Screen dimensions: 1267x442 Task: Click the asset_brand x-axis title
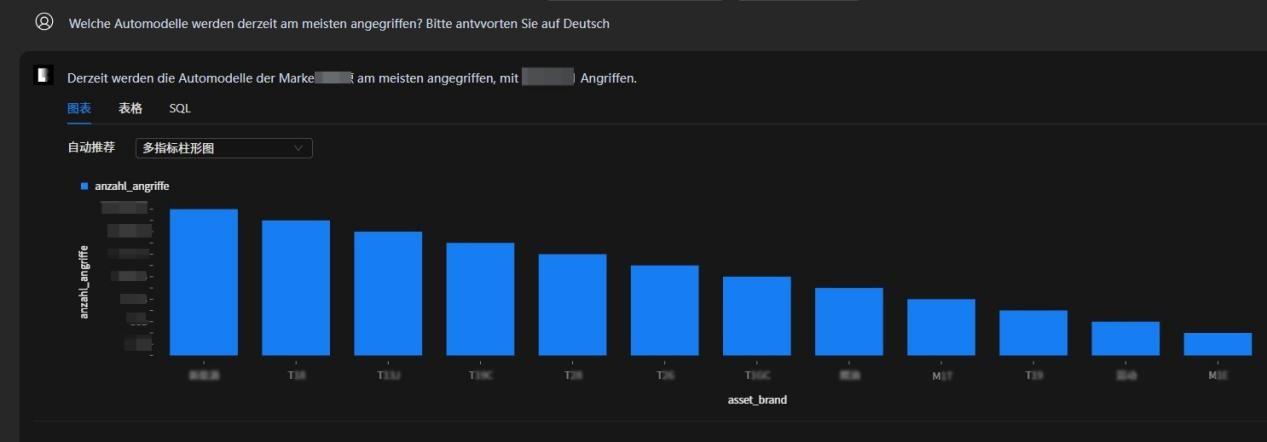[757, 400]
